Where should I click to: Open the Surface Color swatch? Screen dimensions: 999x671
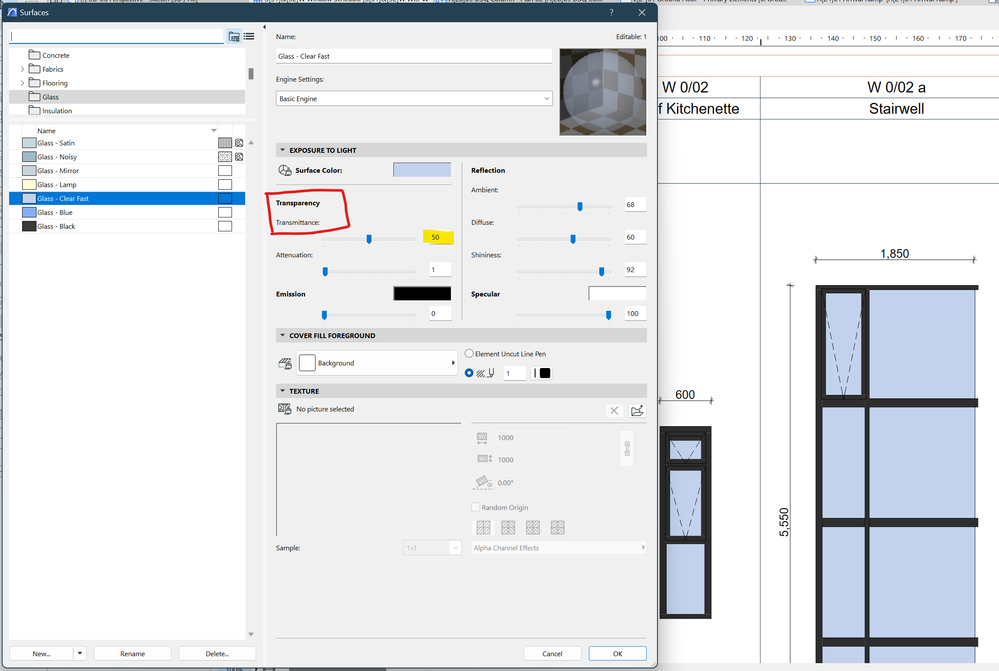click(x=422, y=170)
